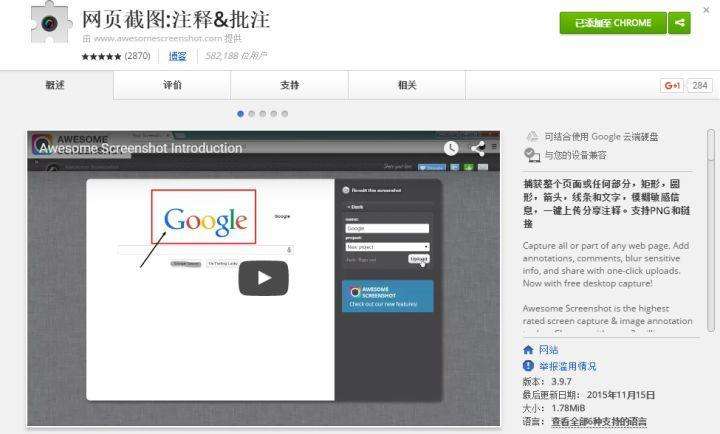Click the video share icon
Viewport: 720px width, 434px height.
click(x=478, y=148)
